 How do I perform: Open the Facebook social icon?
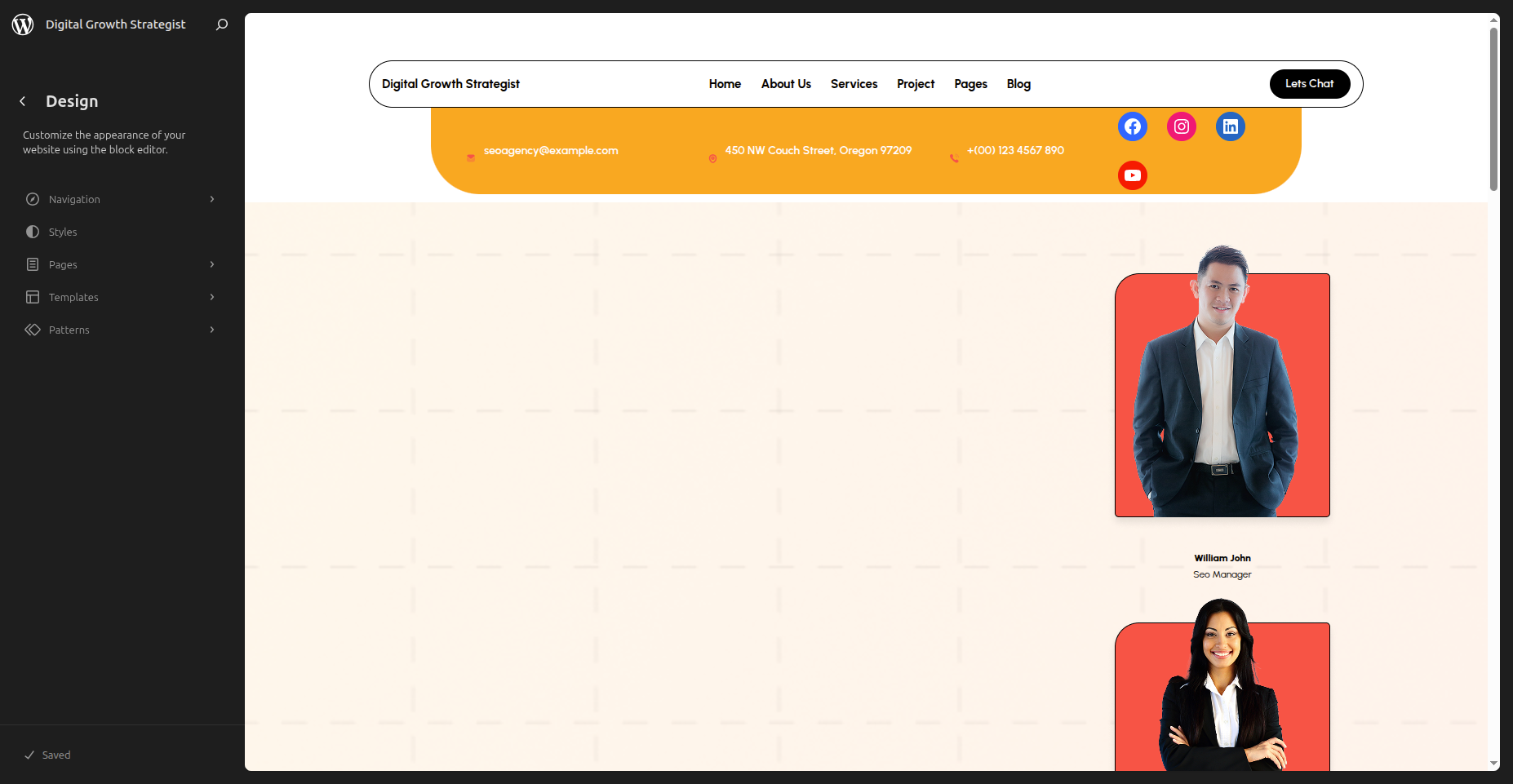(x=1133, y=126)
